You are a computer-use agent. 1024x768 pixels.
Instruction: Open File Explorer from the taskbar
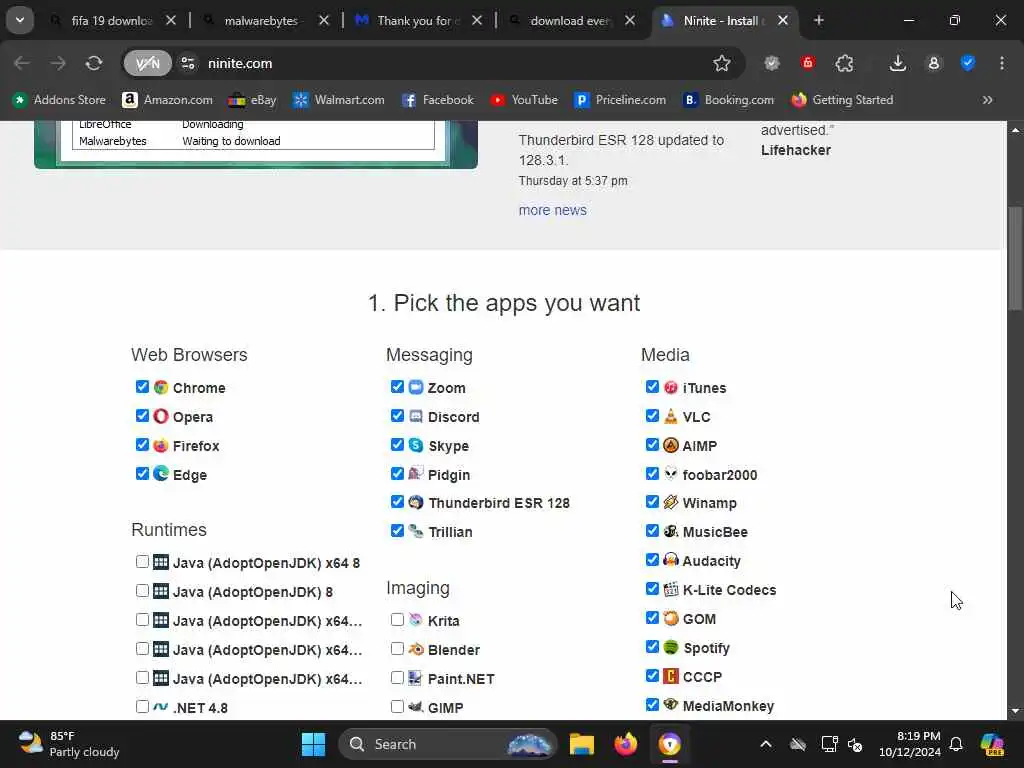(581, 744)
